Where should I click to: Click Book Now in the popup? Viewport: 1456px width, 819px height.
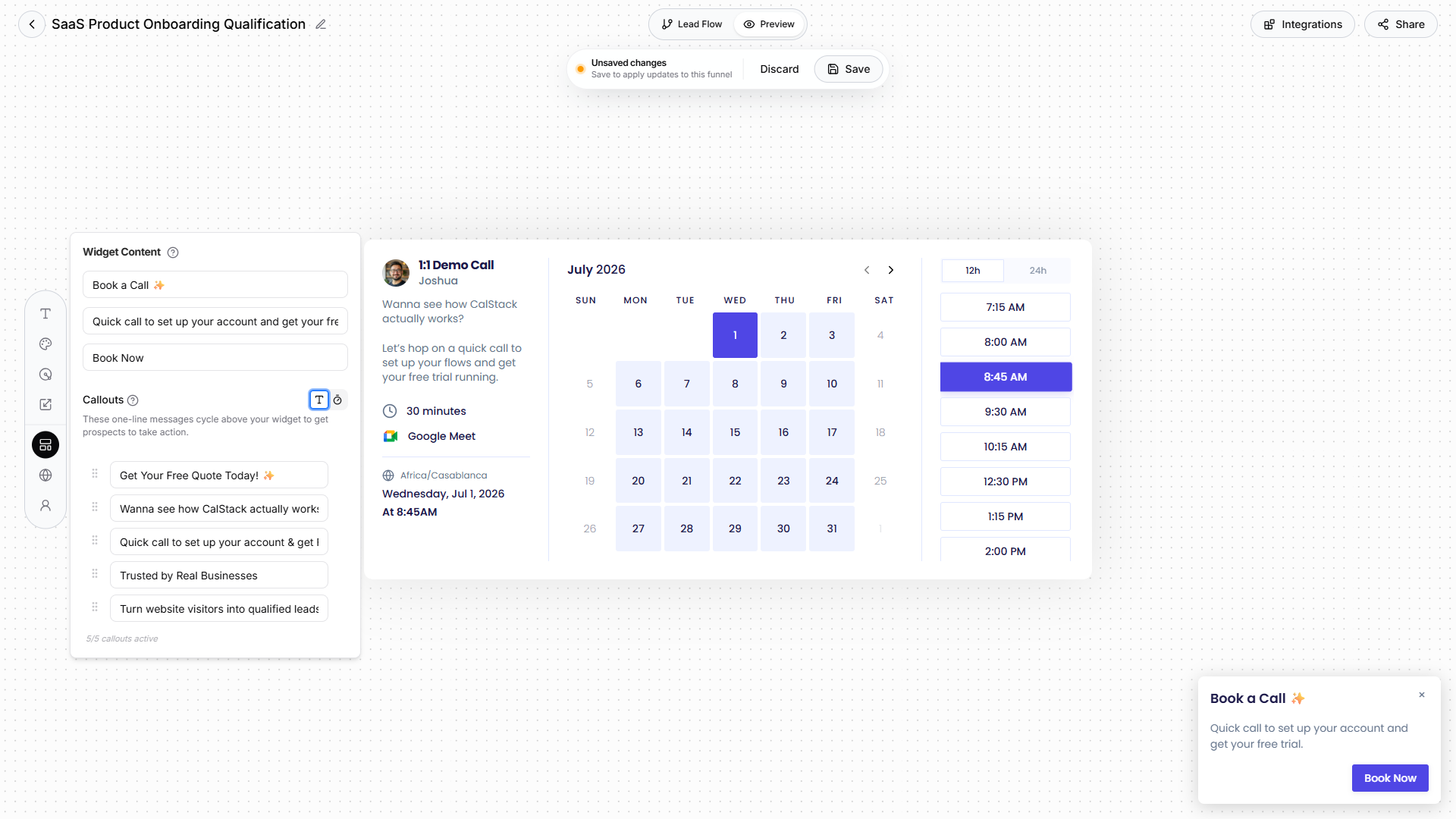pos(1390,778)
